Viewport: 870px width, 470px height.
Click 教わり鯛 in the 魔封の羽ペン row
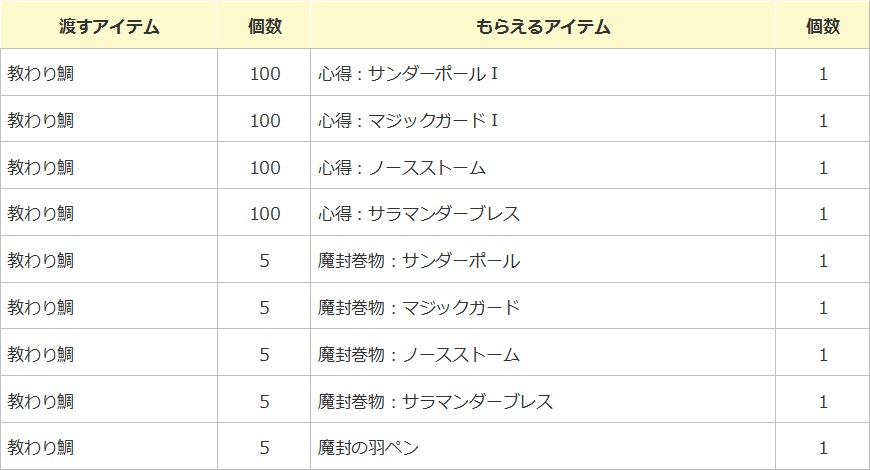click(41, 448)
